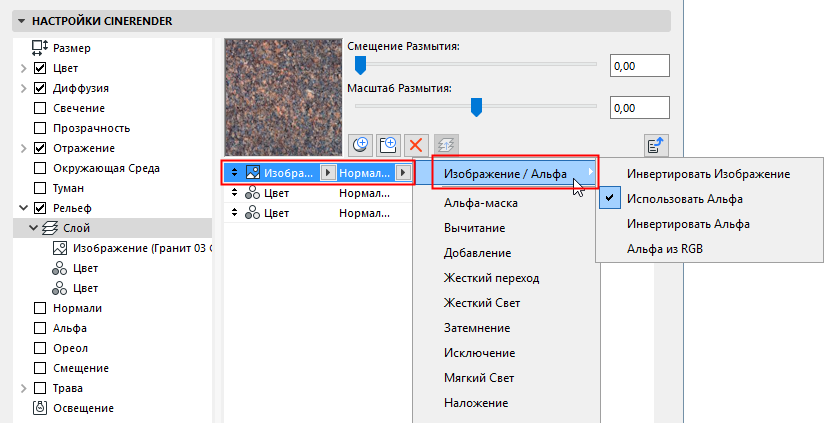Click the add image layer folder icon
The image size is (824, 423).
coord(388,145)
